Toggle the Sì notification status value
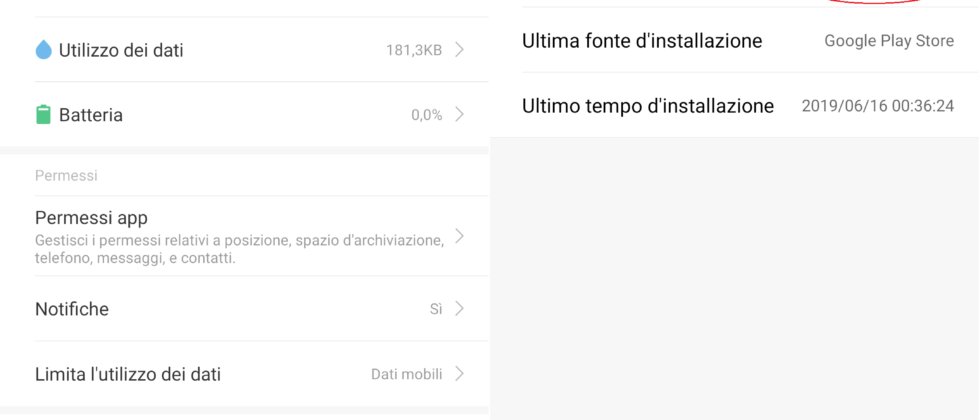The height and width of the screenshot is (420, 980). [x=436, y=309]
